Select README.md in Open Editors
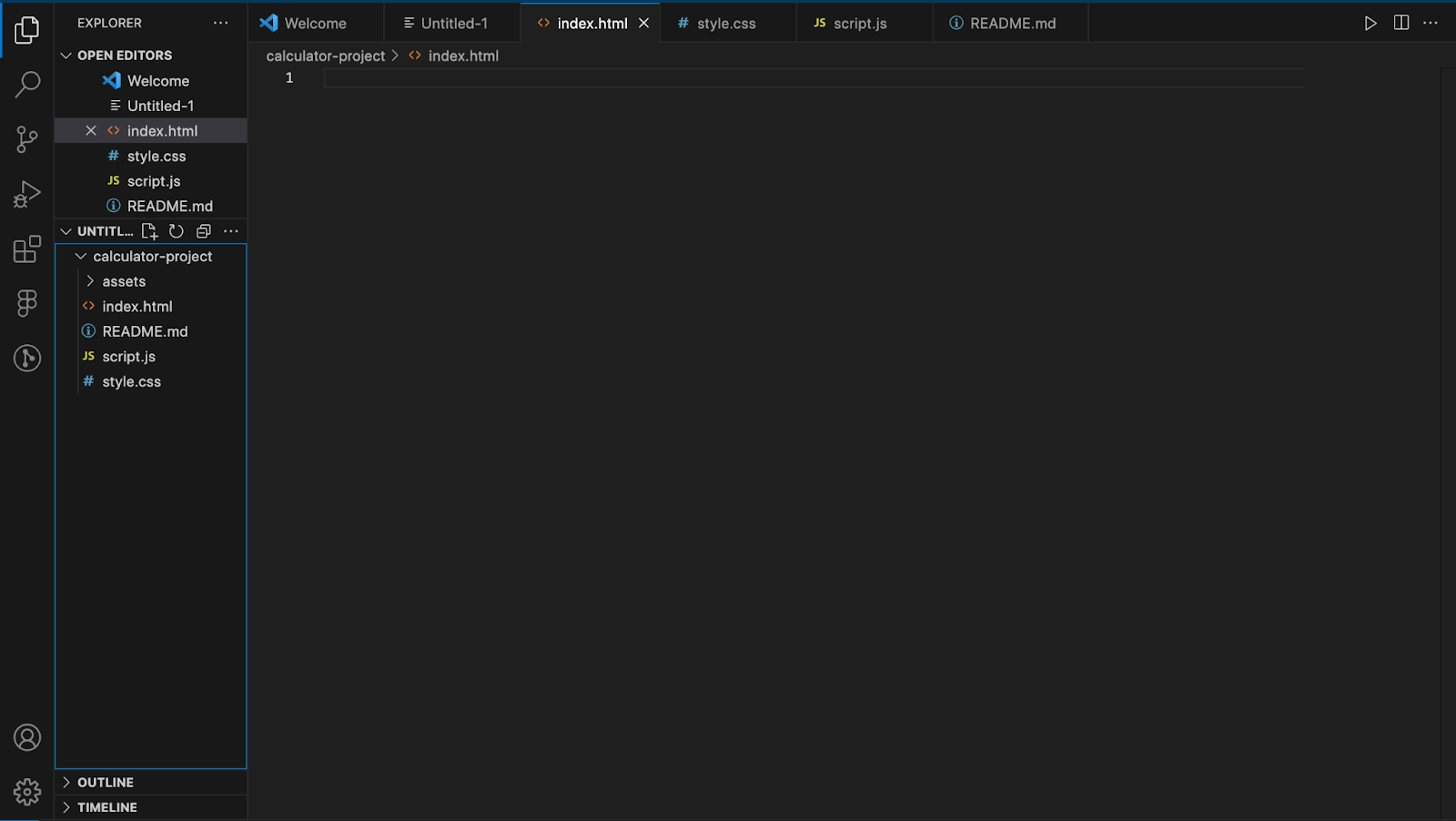The image size is (1456, 821). [151, 206]
